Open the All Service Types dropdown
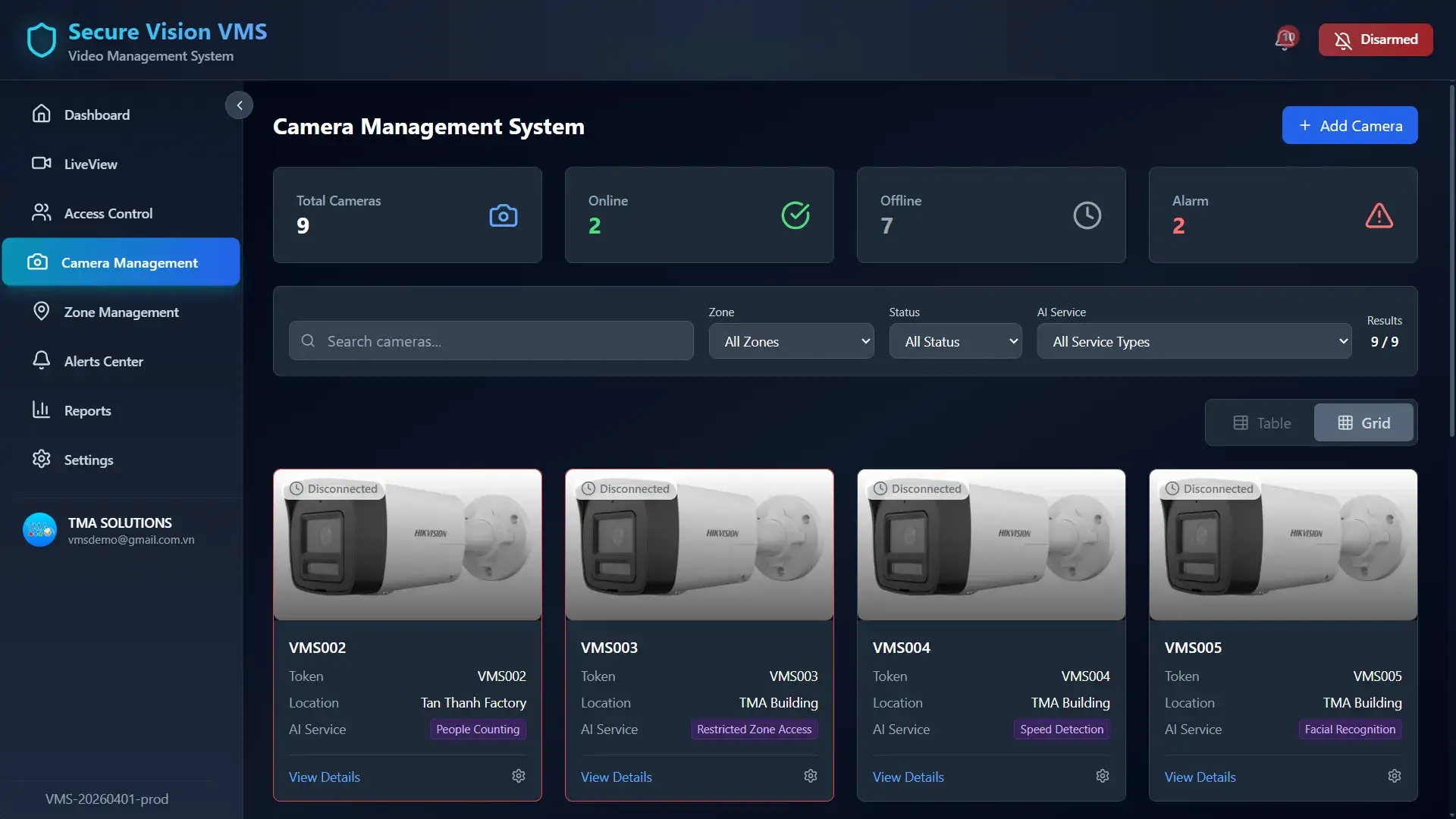This screenshot has width=1456, height=819. [1194, 341]
